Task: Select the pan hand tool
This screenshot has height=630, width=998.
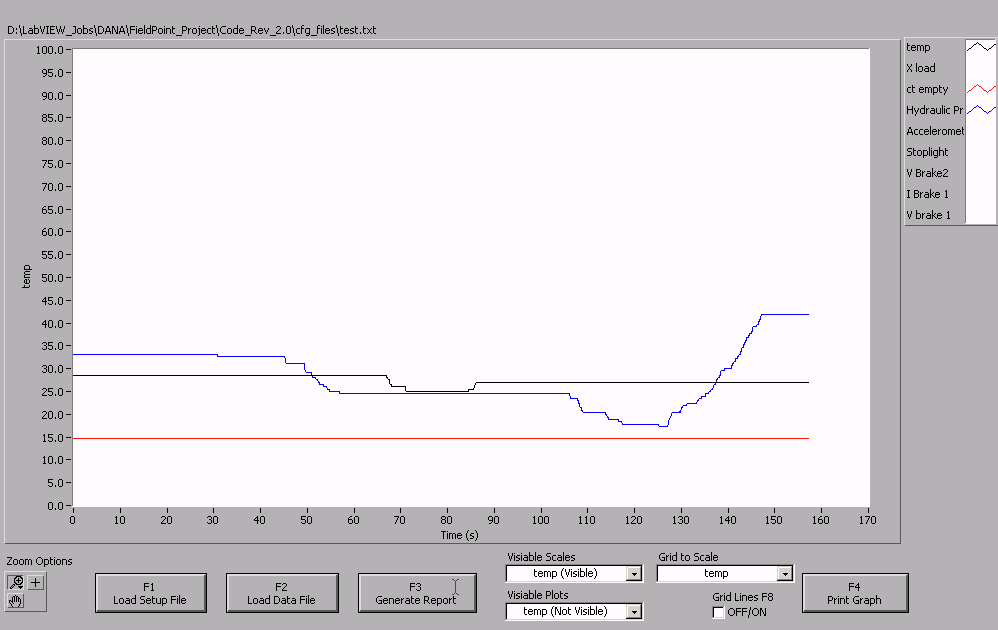Action: click(16, 601)
